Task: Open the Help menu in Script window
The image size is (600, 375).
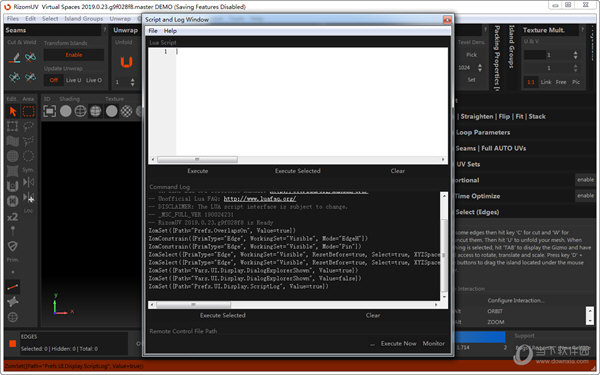Action: 170,31
